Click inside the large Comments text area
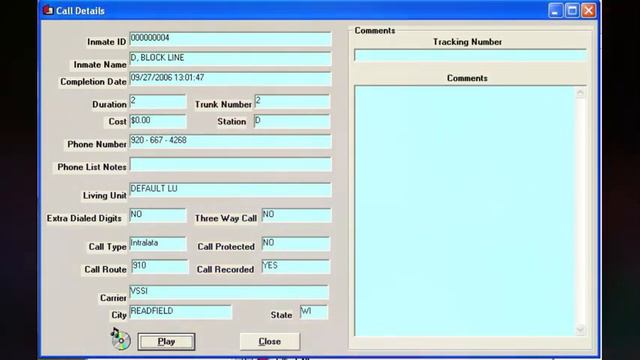 coord(464,211)
